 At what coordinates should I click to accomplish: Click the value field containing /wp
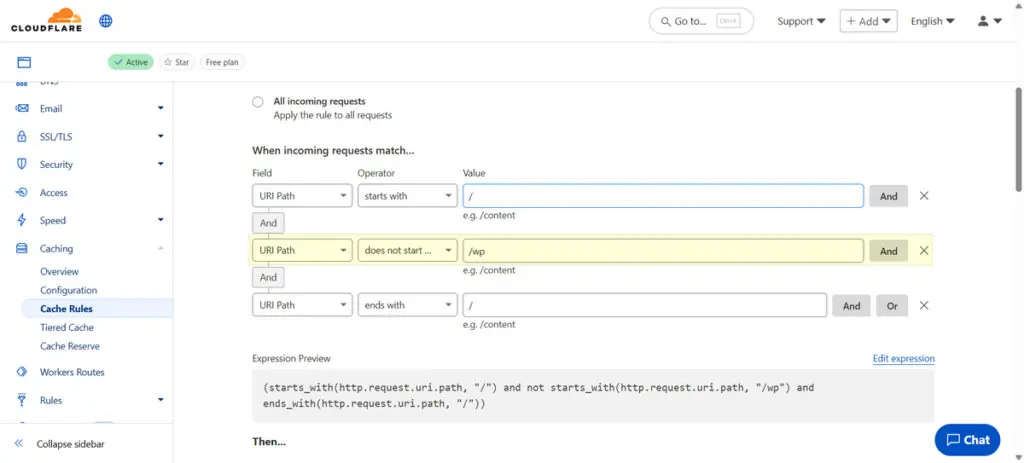coord(662,251)
